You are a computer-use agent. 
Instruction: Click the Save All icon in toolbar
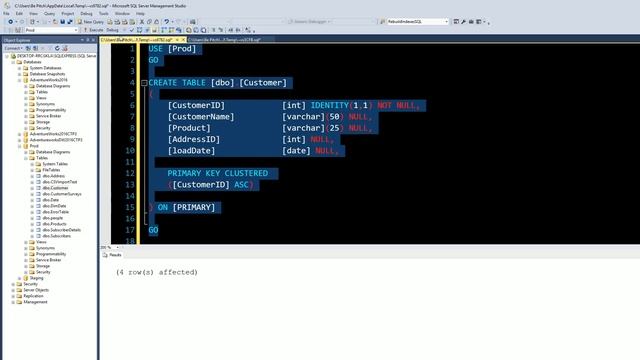coord(70,22)
